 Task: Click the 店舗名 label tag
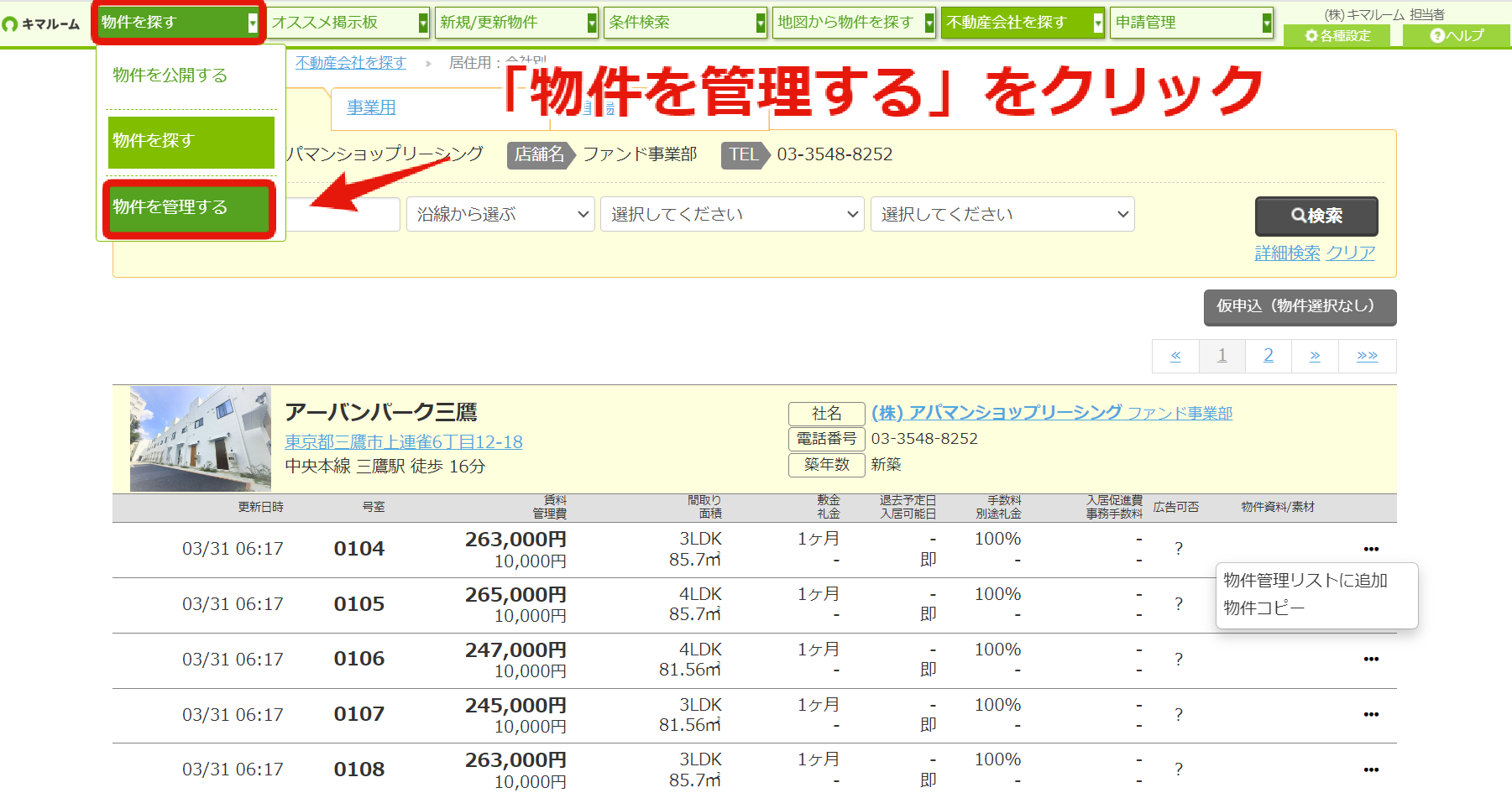click(540, 154)
